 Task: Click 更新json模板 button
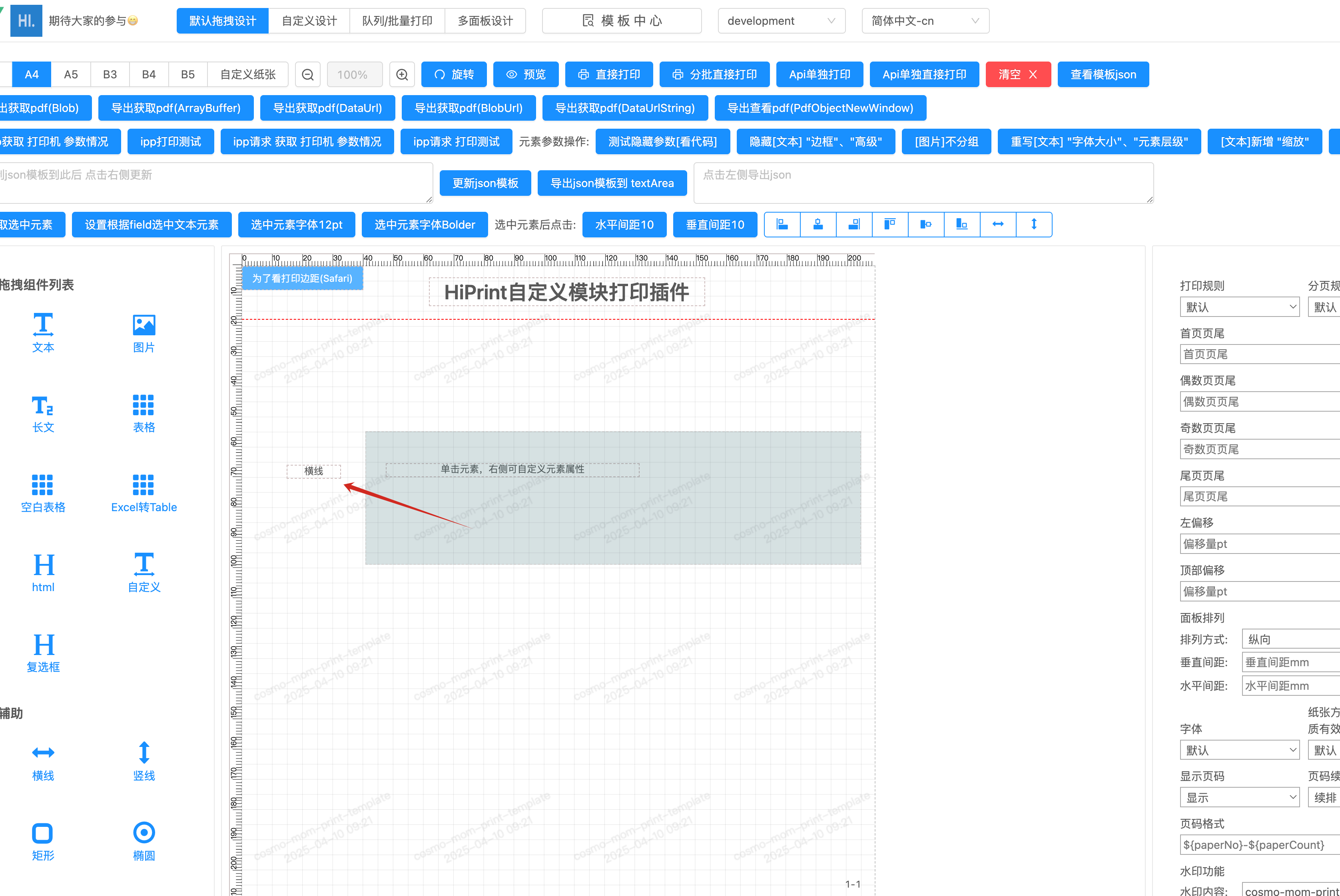tap(485, 183)
